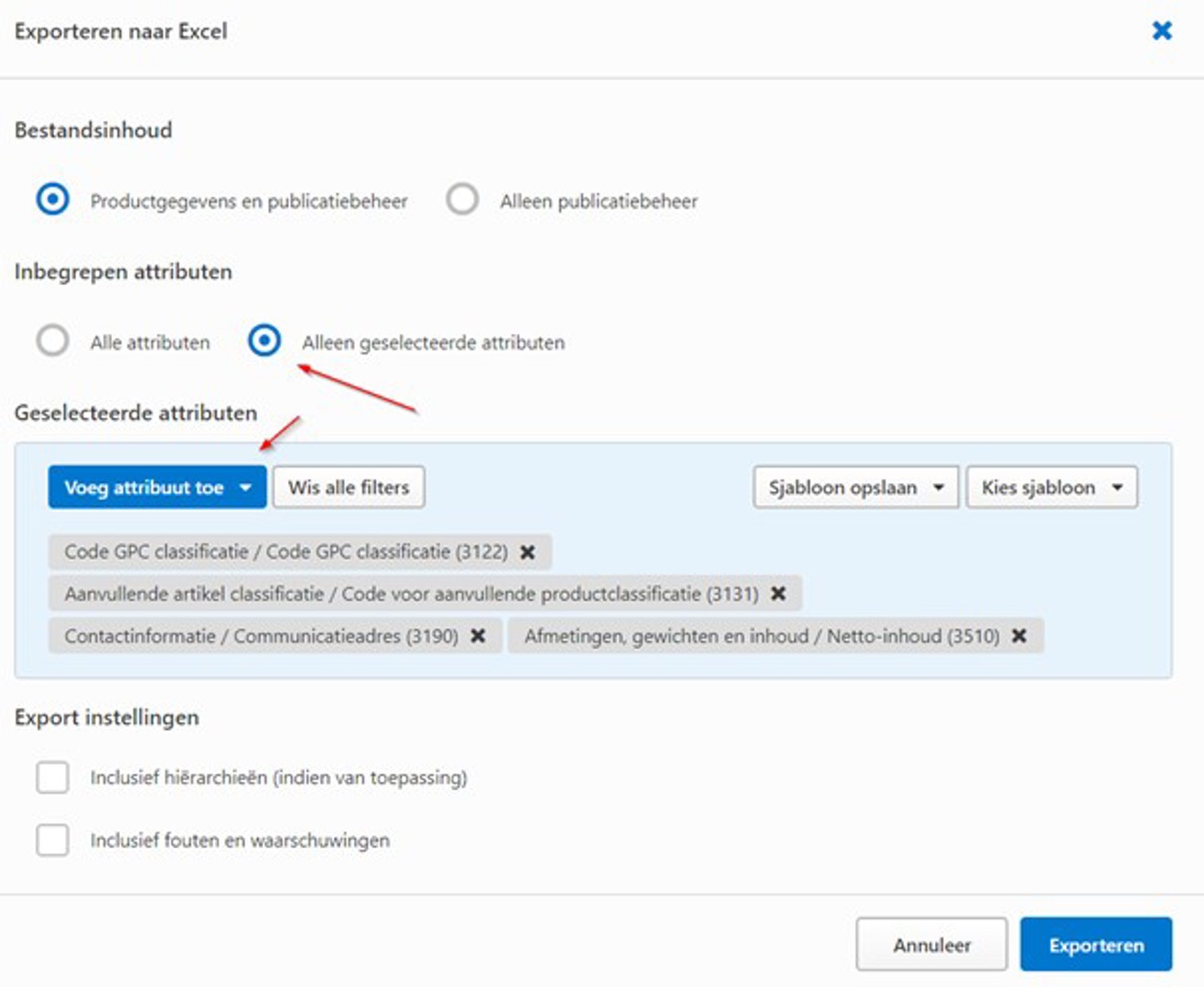The image size is (1204, 987).
Task: Click the Wis alle filters button
Action: [x=348, y=487]
